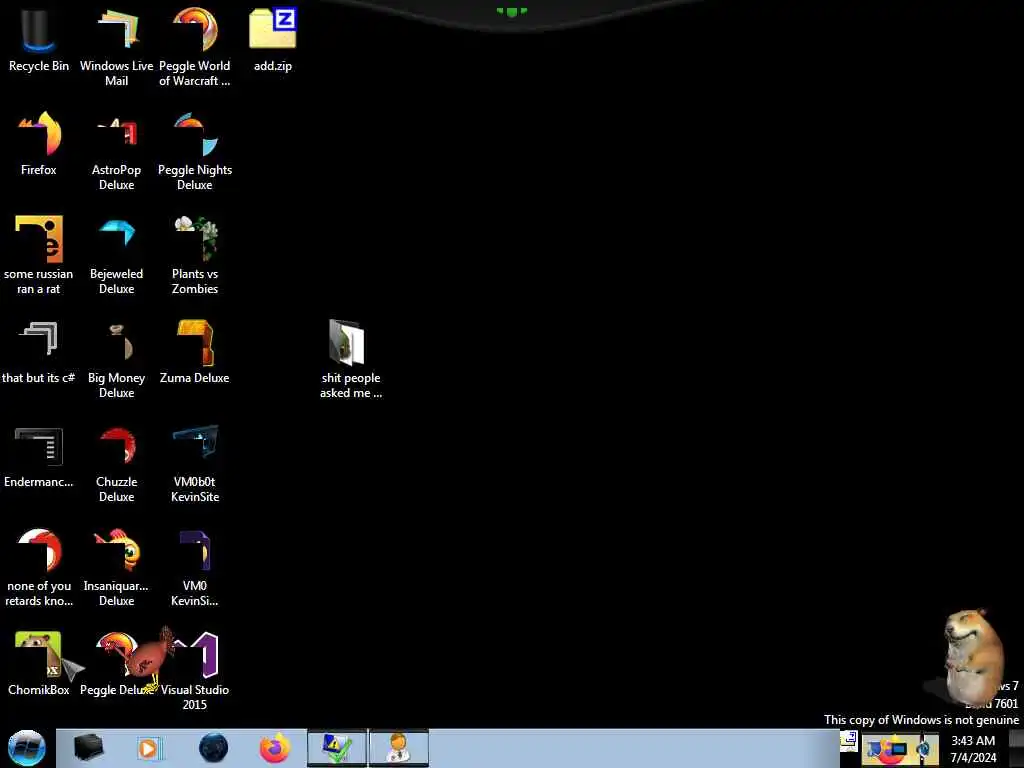Click the white tray icon left of the clock
Image resolution: width=1024 pixels, height=768 pixels.
pyautogui.click(x=848, y=739)
